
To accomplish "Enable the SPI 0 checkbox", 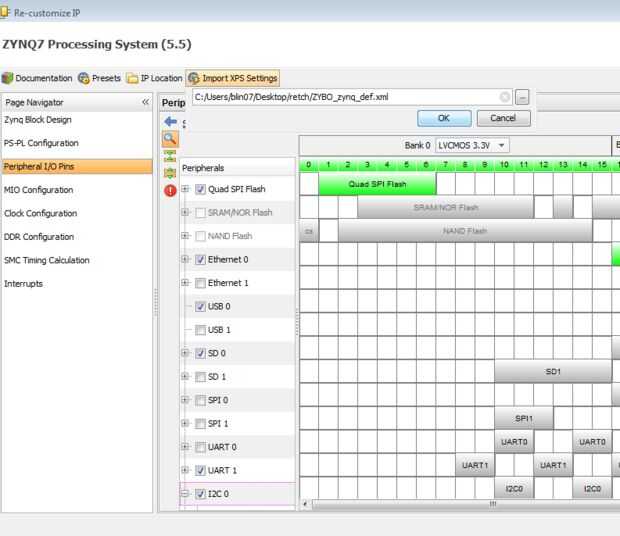I will click(200, 400).
